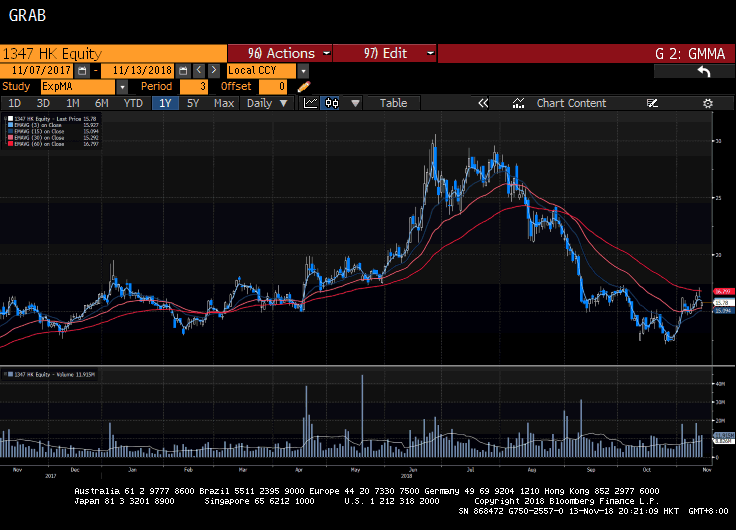Click the 16.797 red price axis label

pos(724,292)
